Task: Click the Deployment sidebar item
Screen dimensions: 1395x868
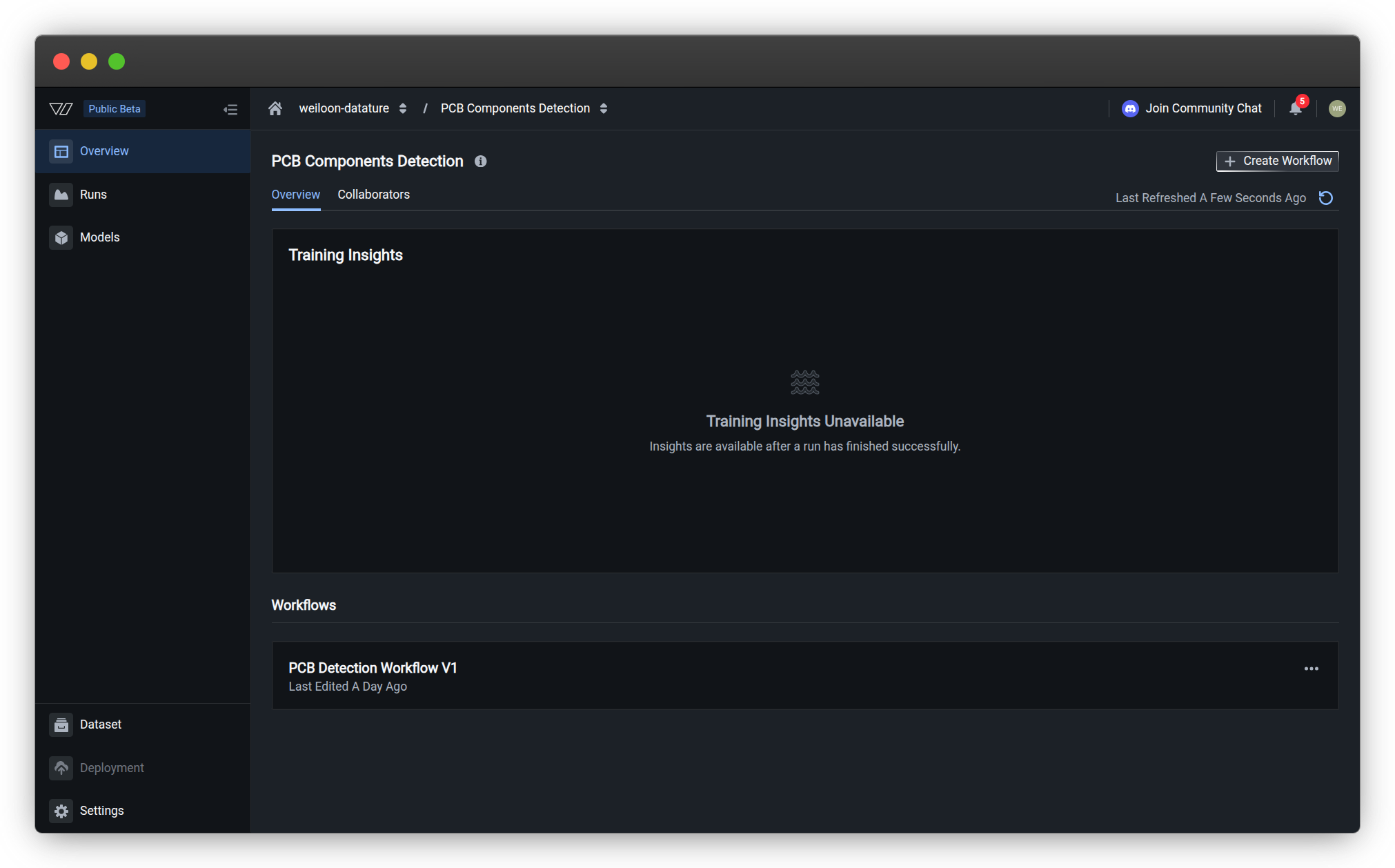Action: pyautogui.click(x=111, y=768)
